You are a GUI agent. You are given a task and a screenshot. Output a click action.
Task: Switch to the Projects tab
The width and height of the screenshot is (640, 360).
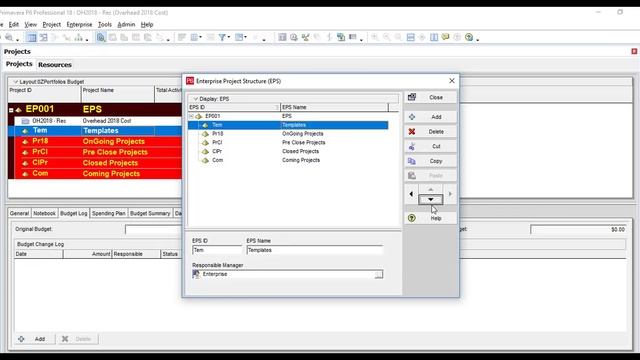[x=19, y=64]
